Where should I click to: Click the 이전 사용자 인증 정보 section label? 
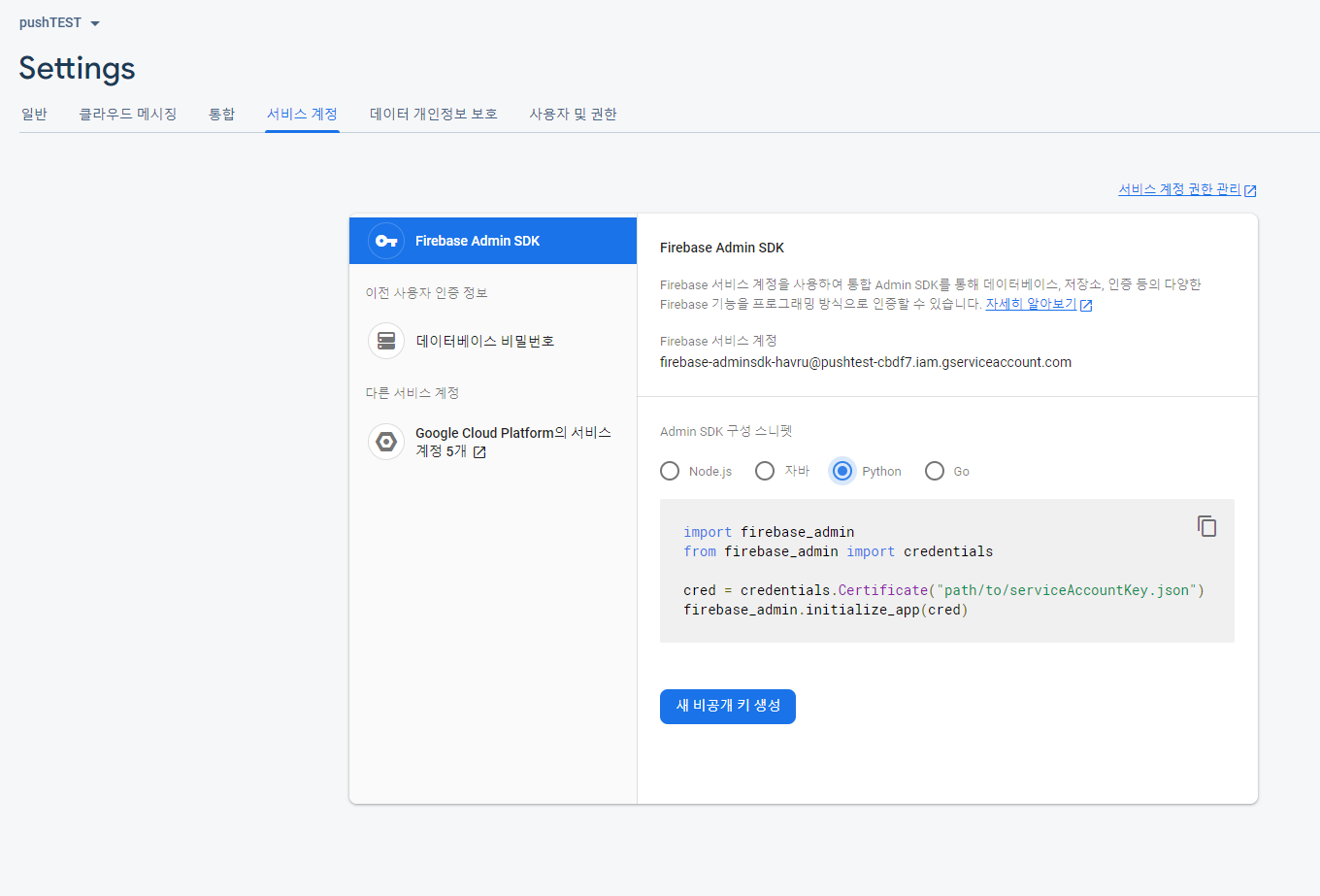426,293
